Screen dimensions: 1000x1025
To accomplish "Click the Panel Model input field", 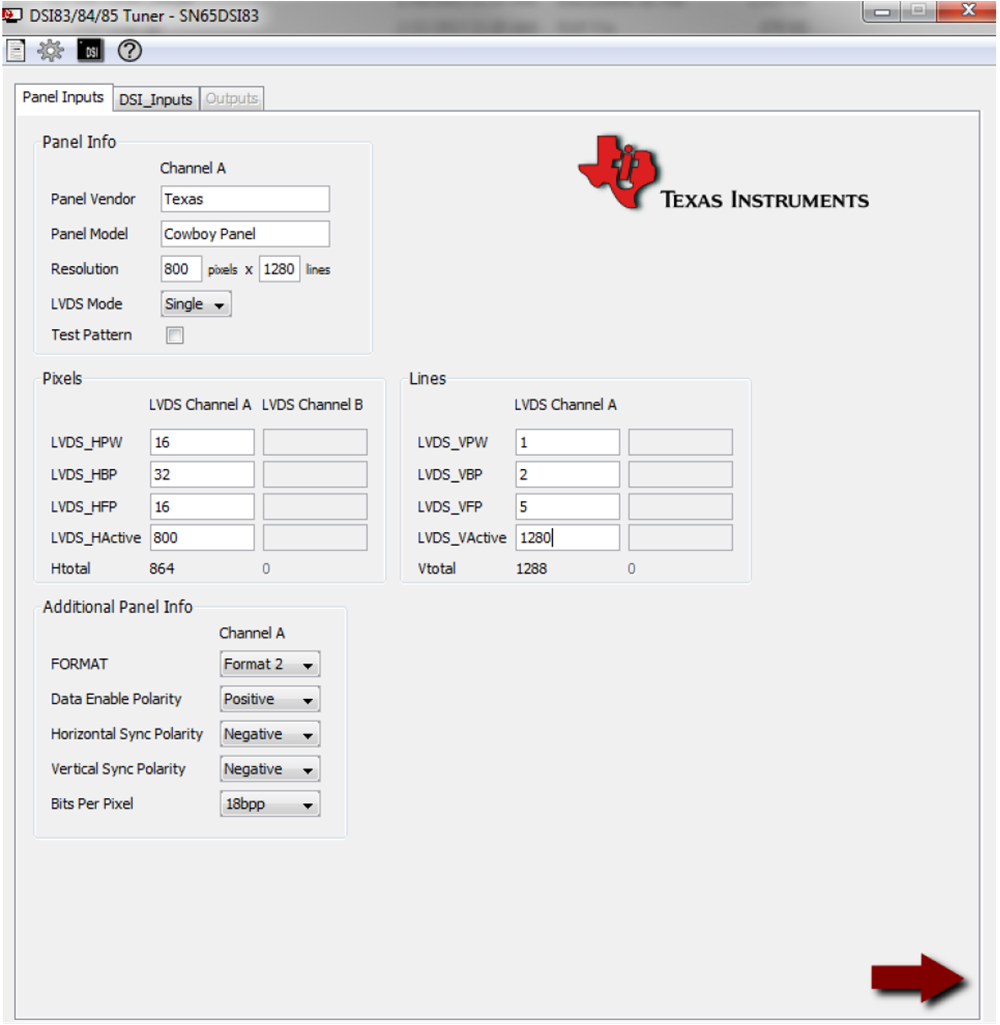I will pos(245,234).
